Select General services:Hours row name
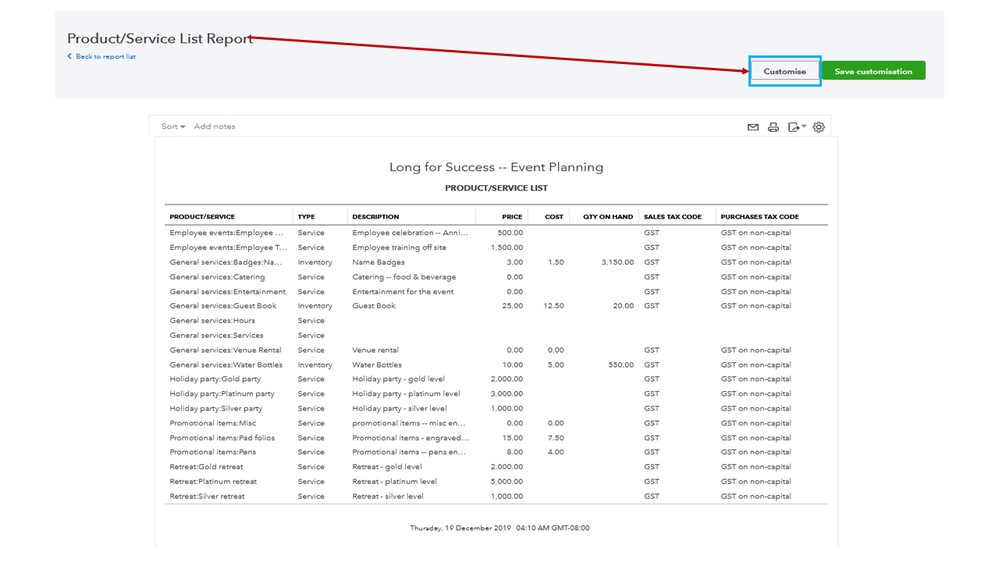Screen dimensions: 999x562 coord(212,321)
